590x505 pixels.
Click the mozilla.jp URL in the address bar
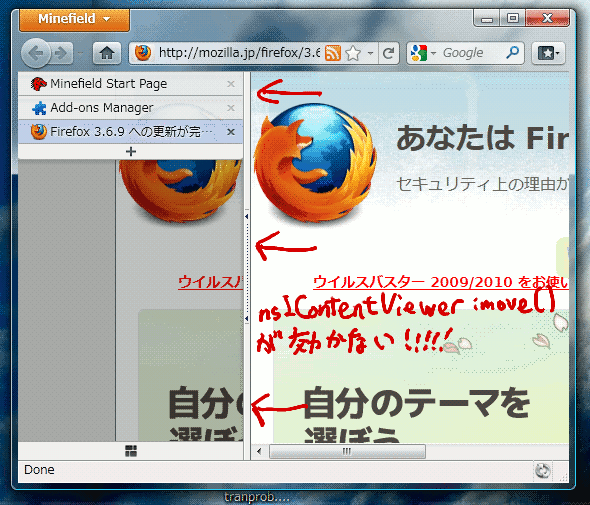(239, 53)
